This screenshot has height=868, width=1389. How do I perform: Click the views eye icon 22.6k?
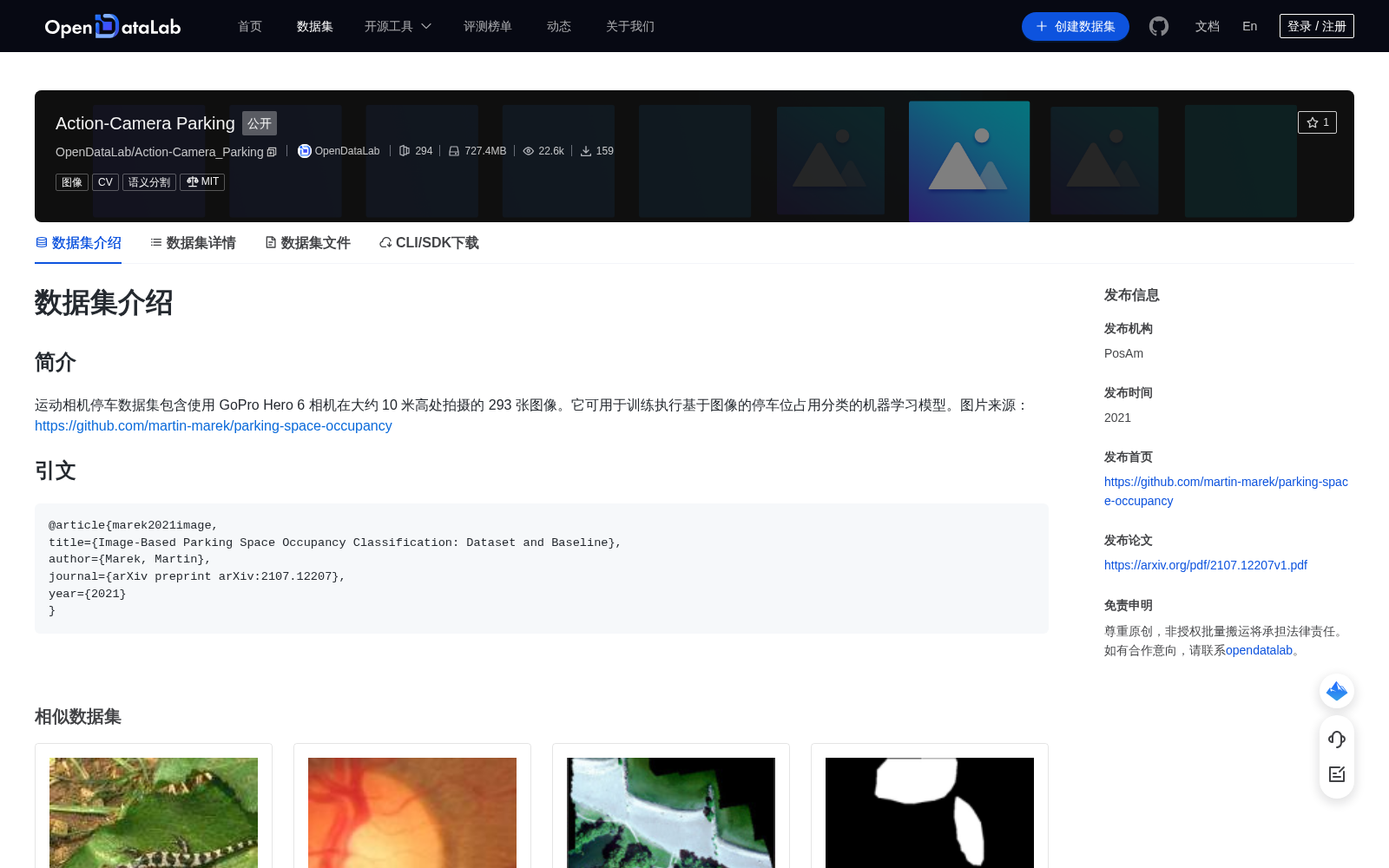point(528,151)
